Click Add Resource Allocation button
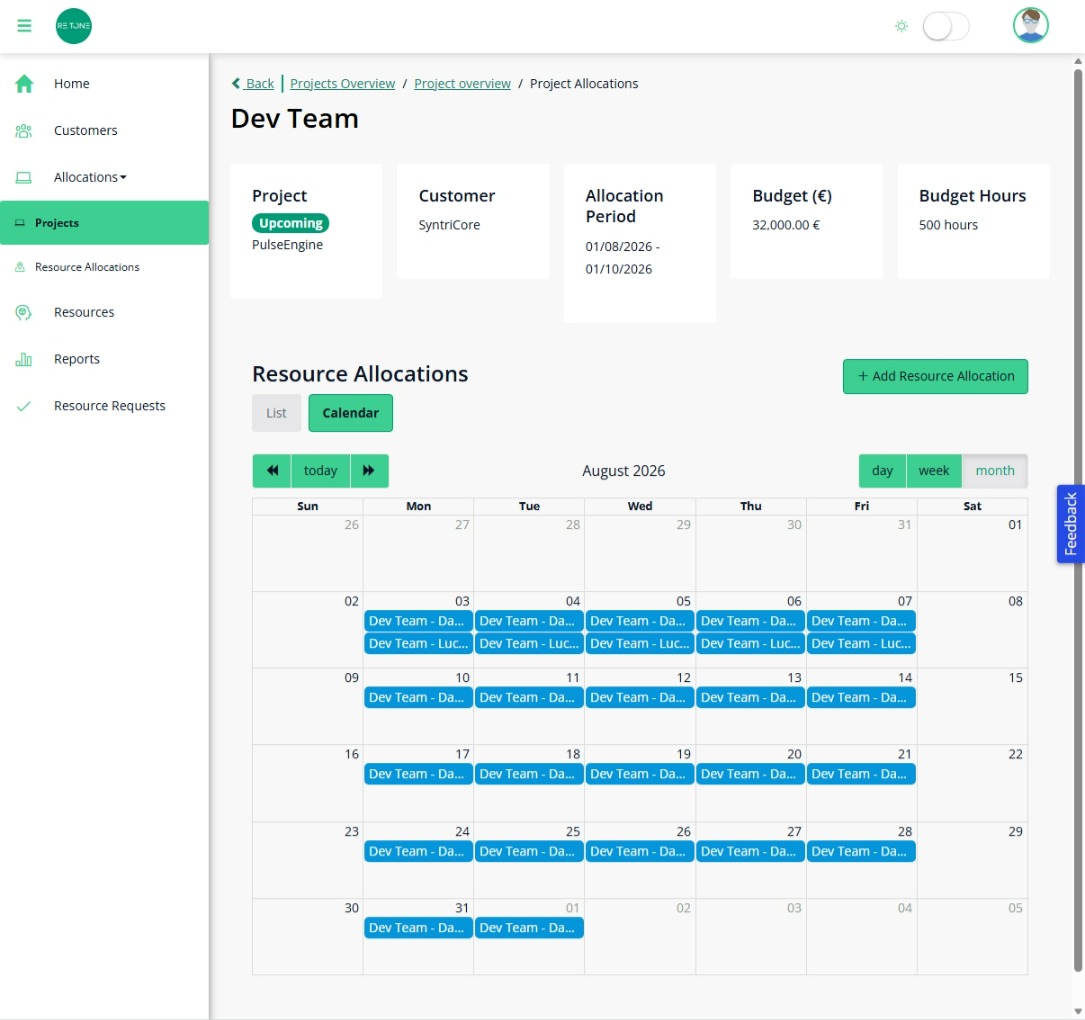Image resolution: width=1085 pixels, height=1020 pixels. 935,376
